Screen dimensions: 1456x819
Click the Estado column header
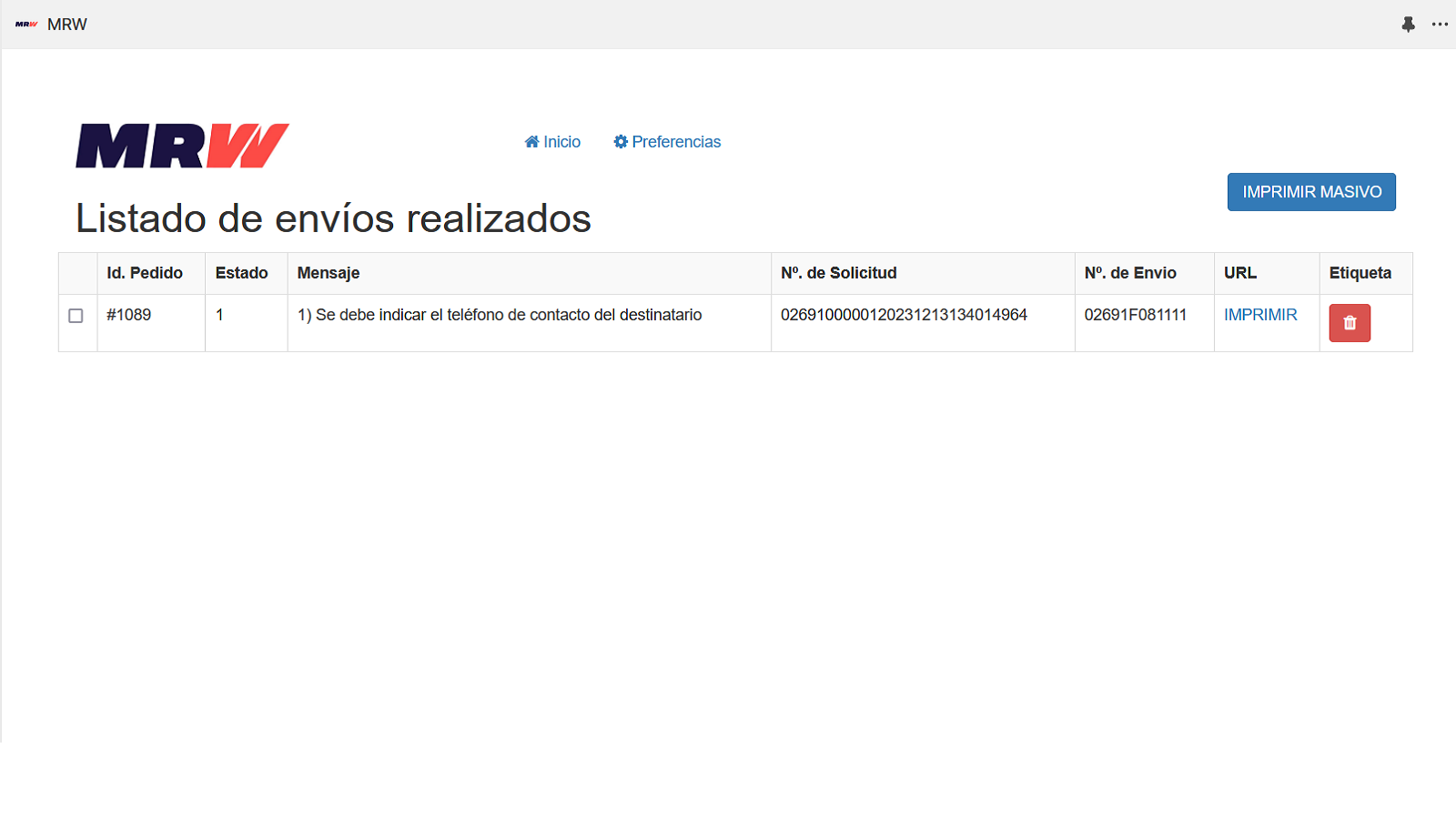[x=242, y=273]
